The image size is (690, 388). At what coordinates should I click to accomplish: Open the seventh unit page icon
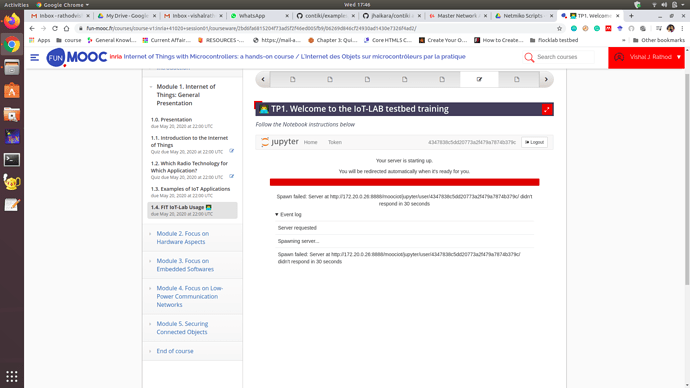tap(517, 80)
